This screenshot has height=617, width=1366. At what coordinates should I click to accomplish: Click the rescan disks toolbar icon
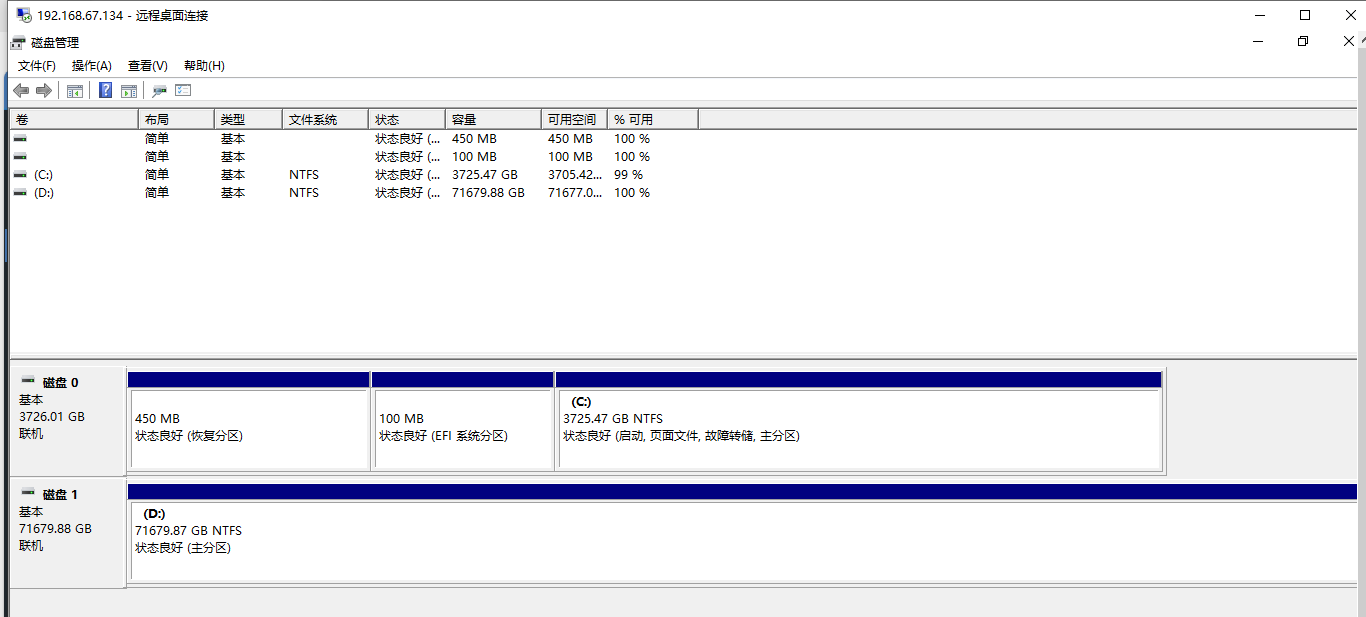pyautogui.click(x=159, y=91)
